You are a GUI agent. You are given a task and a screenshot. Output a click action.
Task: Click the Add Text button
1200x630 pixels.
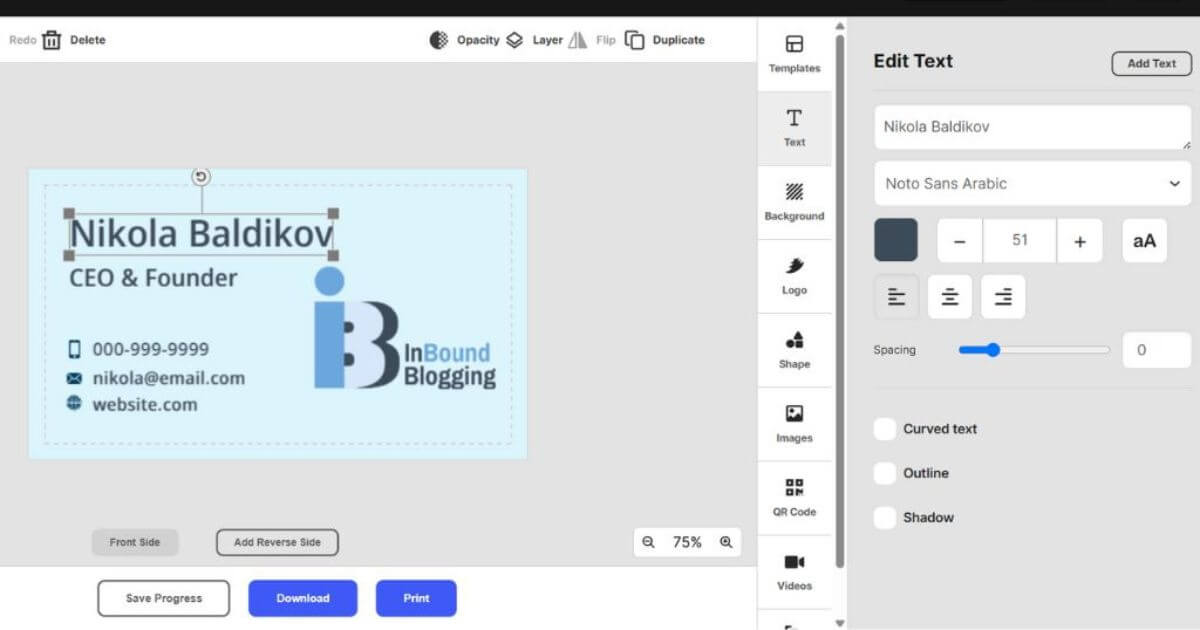(1152, 63)
